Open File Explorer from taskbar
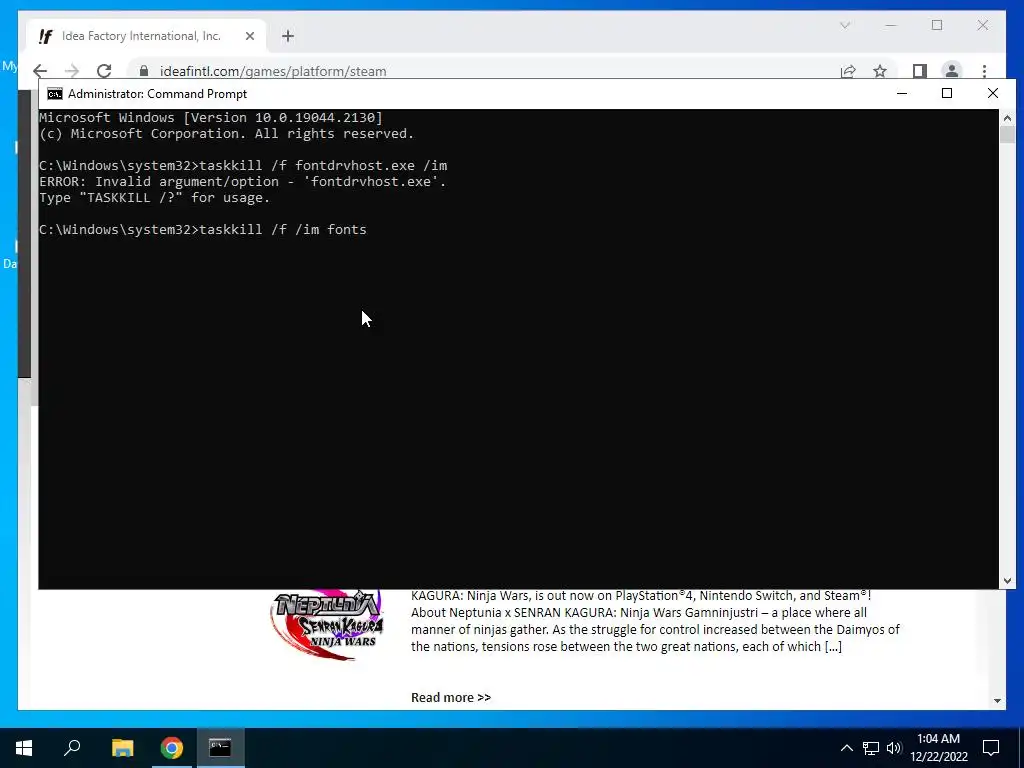Viewport: 1024px width, 768px height. [x=122, y=748]
